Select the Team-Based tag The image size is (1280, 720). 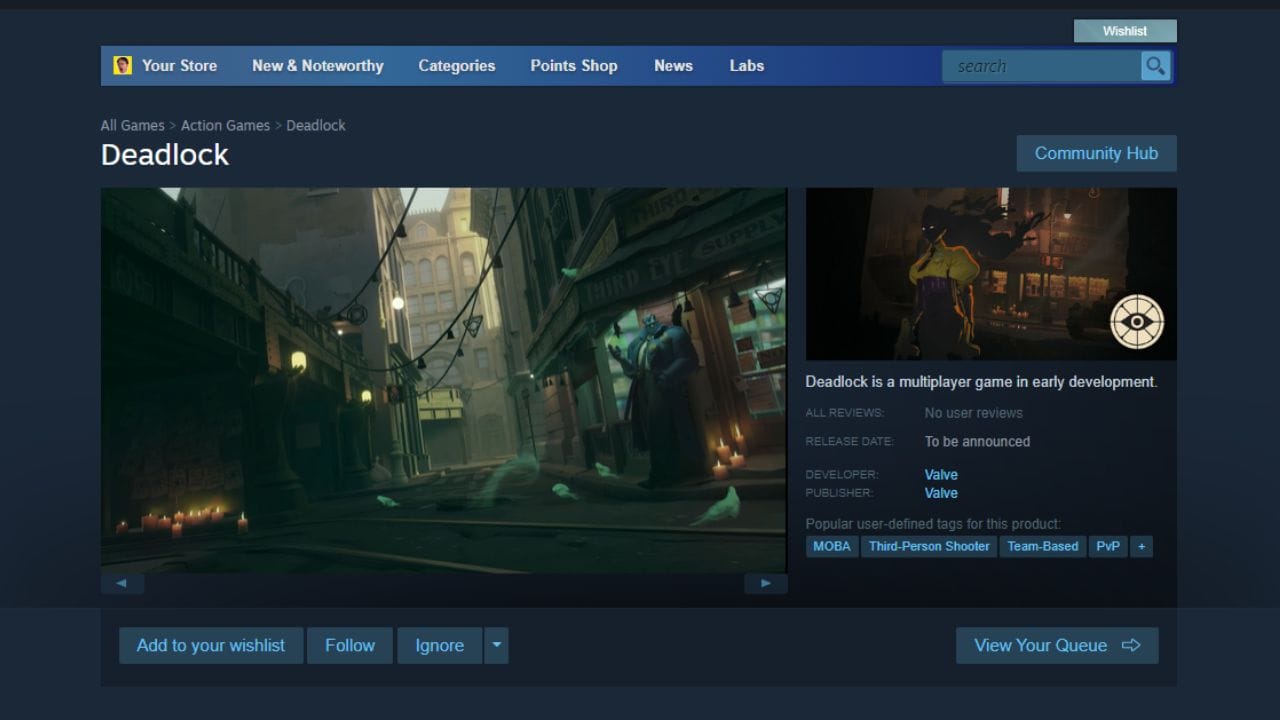click(x=1043, y=546)
